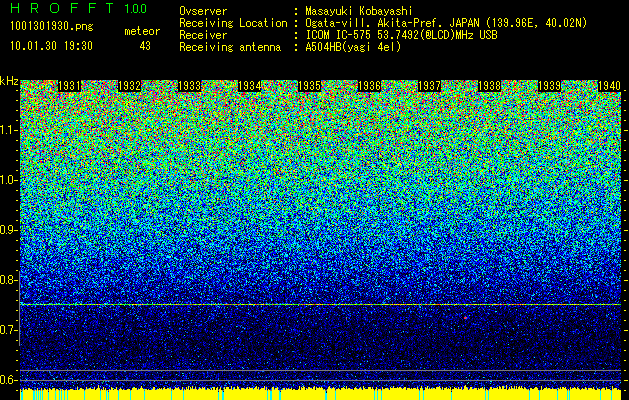Viewport: 629px width, 400px height.
Task: Click the ICOM IC-575 53.7492 MHz text
Action: click(402, 35)
